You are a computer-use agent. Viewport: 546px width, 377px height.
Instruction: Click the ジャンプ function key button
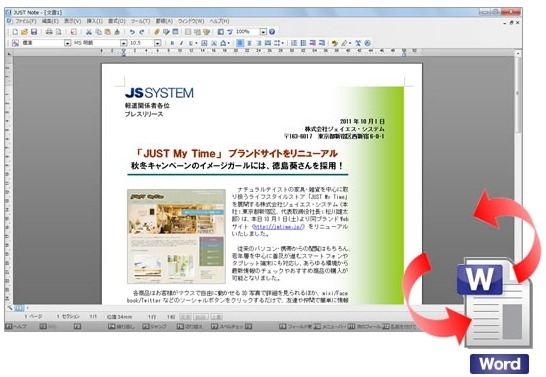point(155,327)
